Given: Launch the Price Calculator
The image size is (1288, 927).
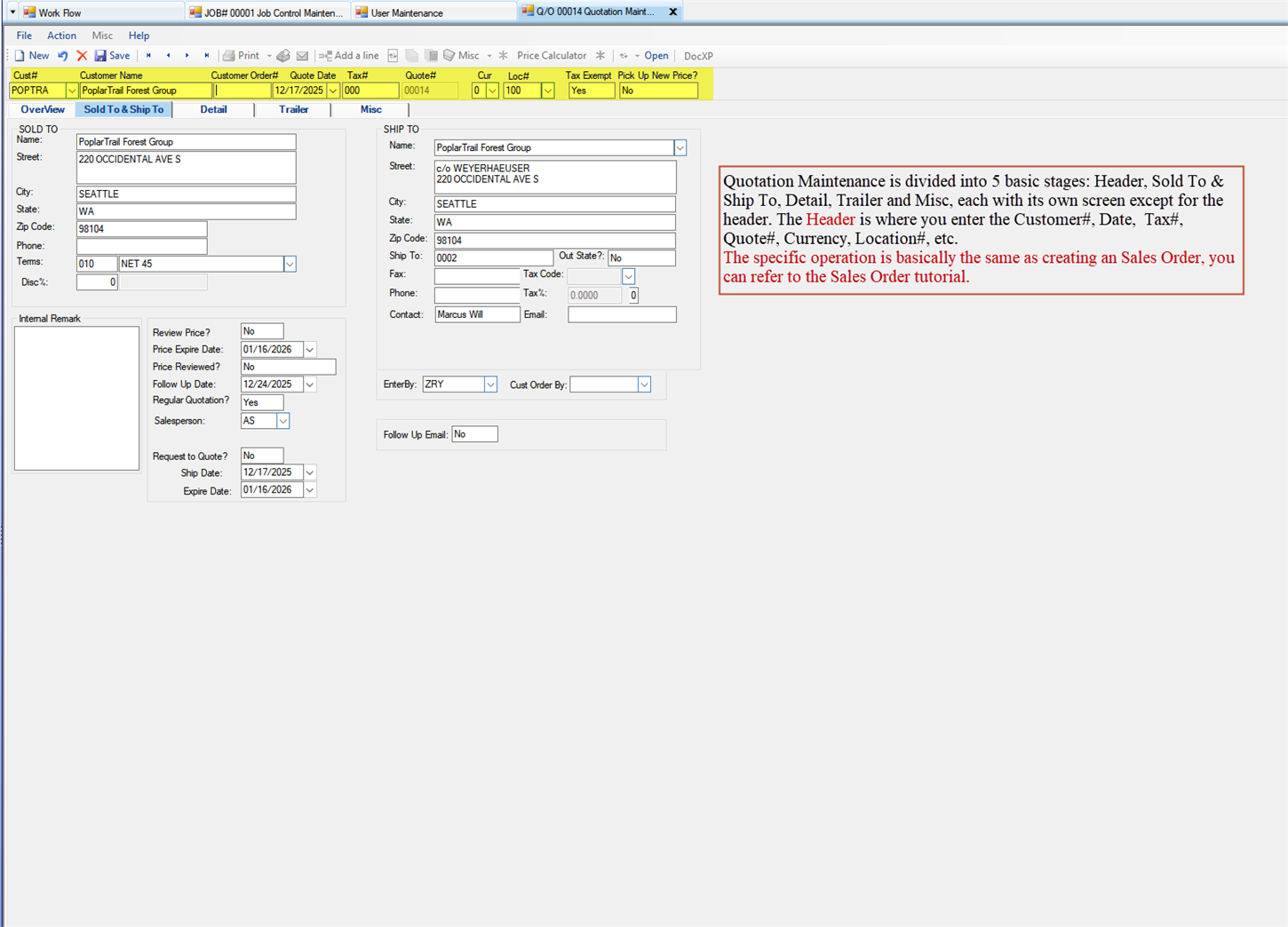Looking at the screenshot, I should (x=551, y=55).
